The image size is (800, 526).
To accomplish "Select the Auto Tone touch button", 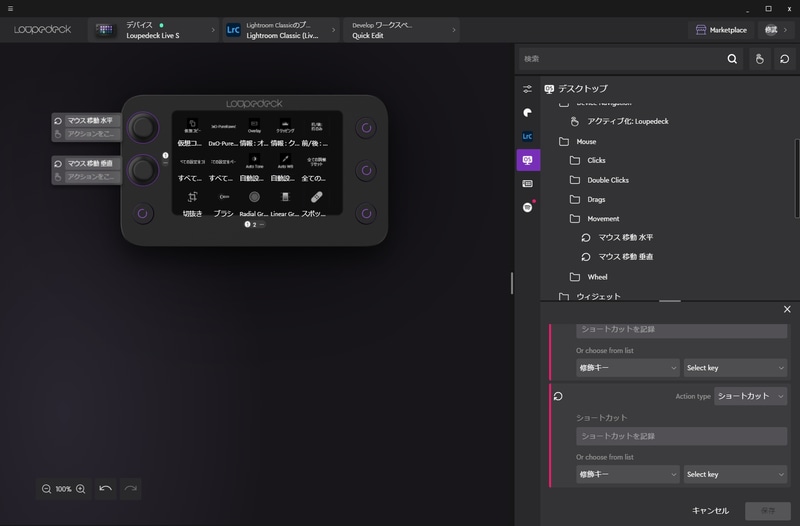I will (254, 168).
